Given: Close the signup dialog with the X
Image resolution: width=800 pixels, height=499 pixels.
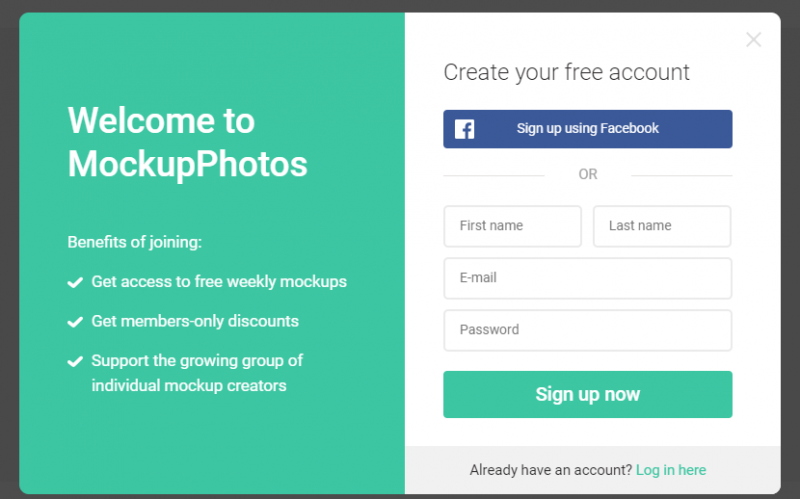Looking at the screenshot, I should click(753, 40).
